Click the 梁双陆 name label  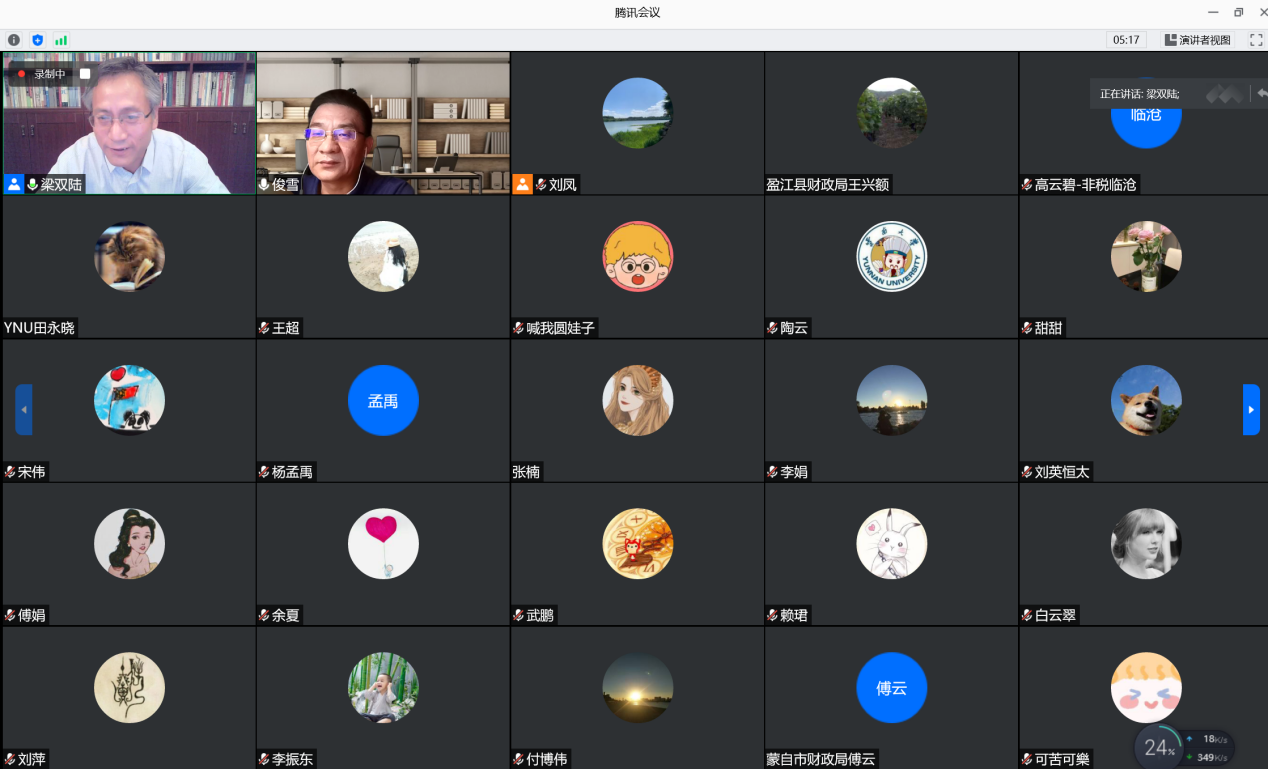[x=61, y=185]
